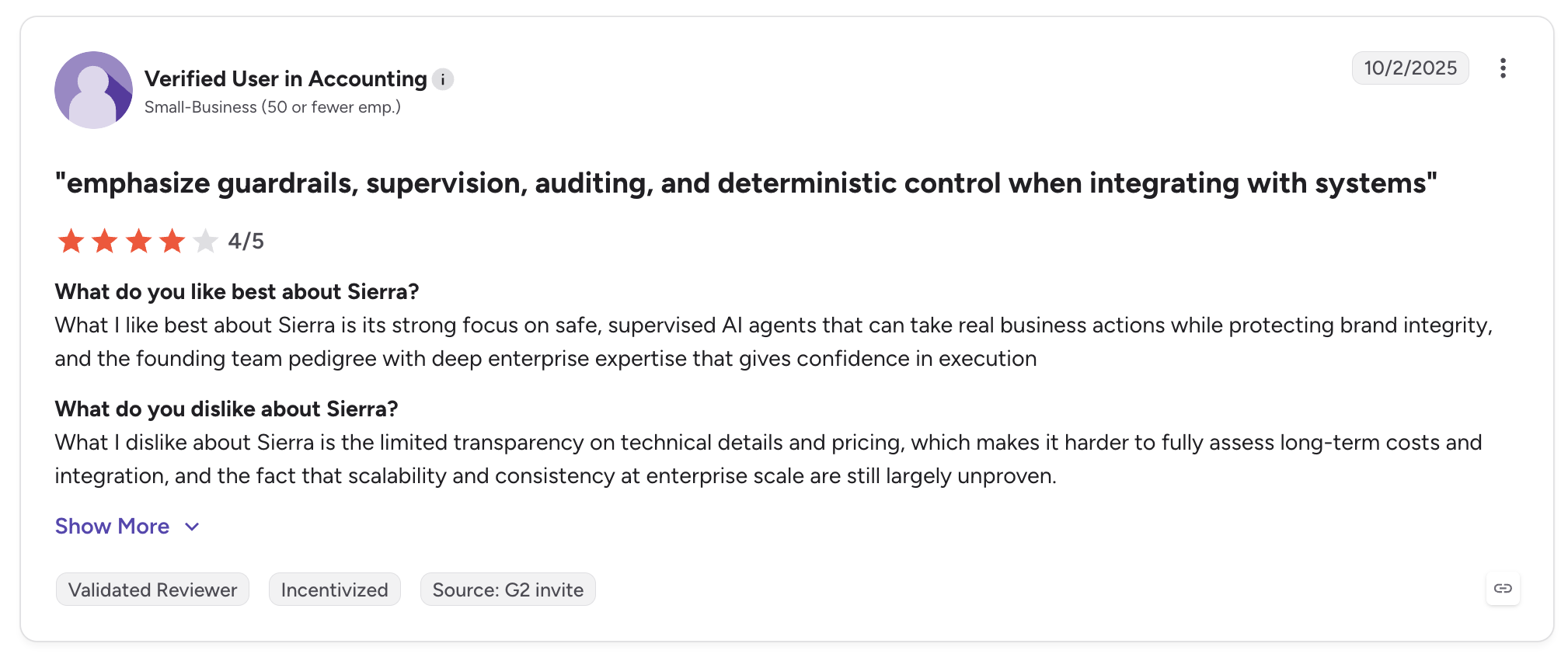This screenshot has height=654, width=1568.
Task: Open the Verified User in Accounting profile
Action: pyautogui.click(x=286, y=79)
